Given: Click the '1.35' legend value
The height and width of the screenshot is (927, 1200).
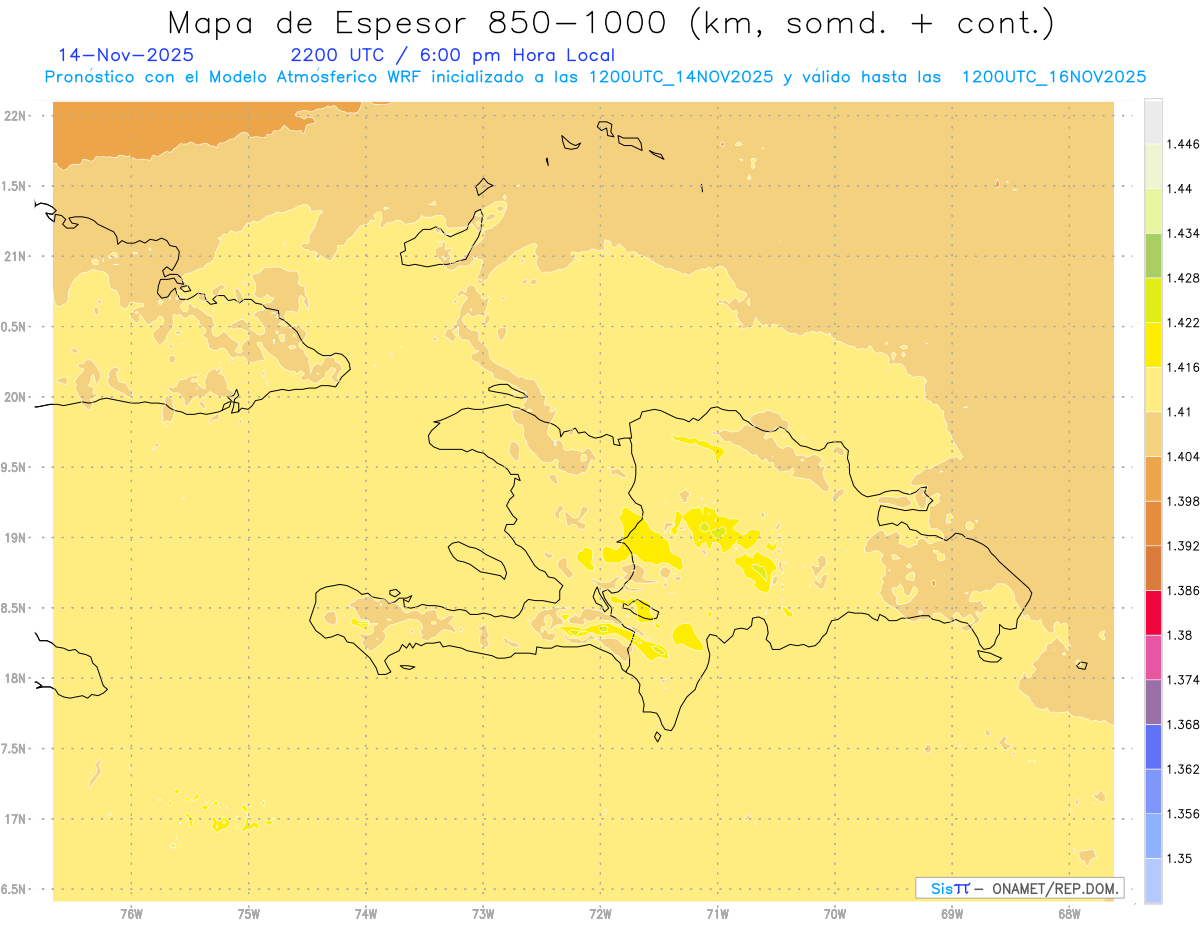Looking at the screenshot, I should coord(1181,858).
